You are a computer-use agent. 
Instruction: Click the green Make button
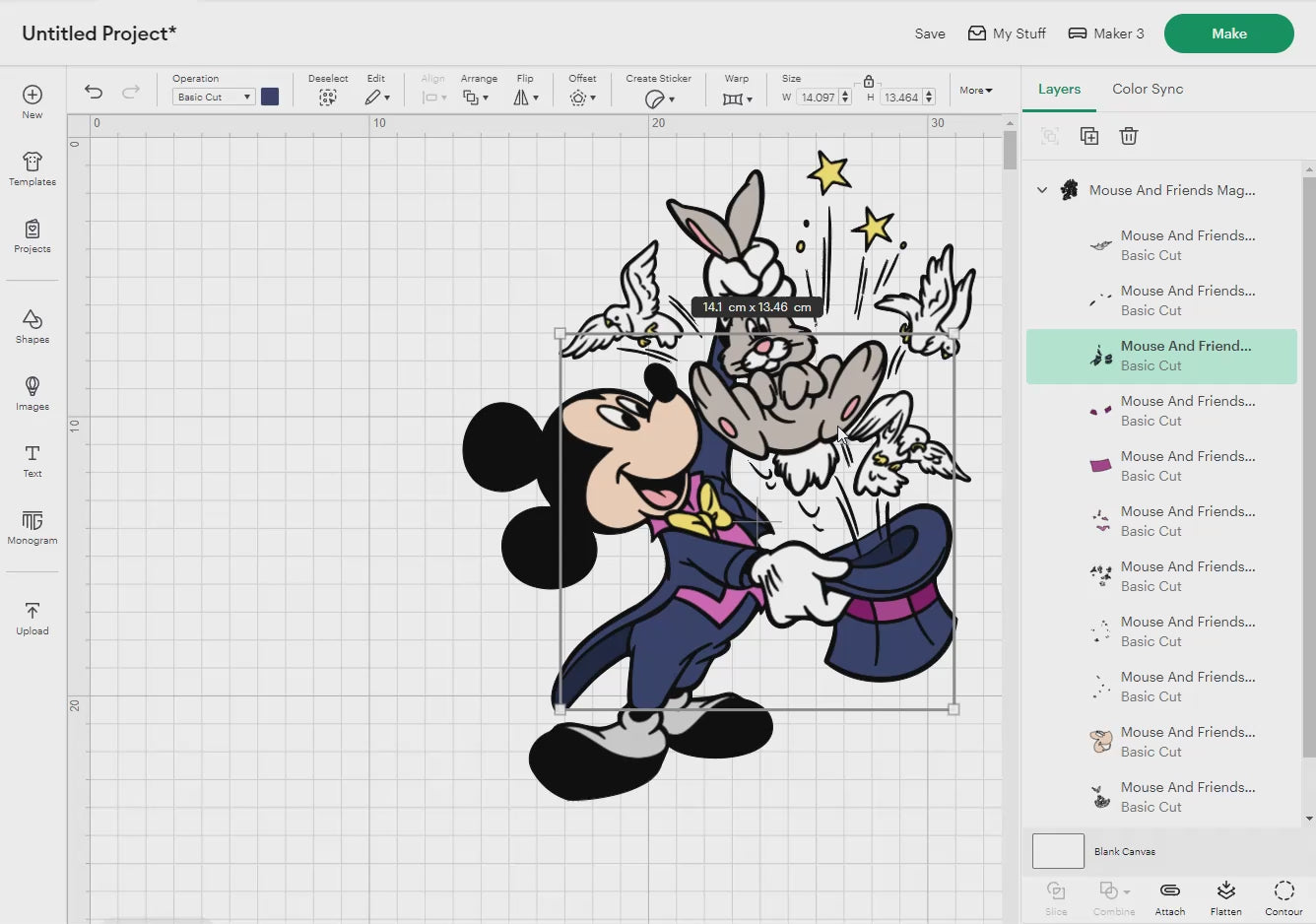(x=1229, y=33)
